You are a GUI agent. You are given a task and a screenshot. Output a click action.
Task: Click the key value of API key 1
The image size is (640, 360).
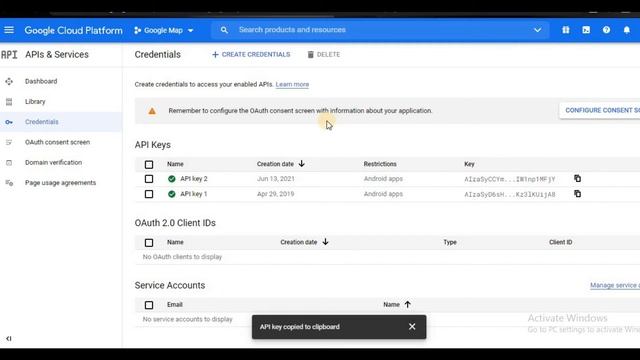(x=510, y=194)
